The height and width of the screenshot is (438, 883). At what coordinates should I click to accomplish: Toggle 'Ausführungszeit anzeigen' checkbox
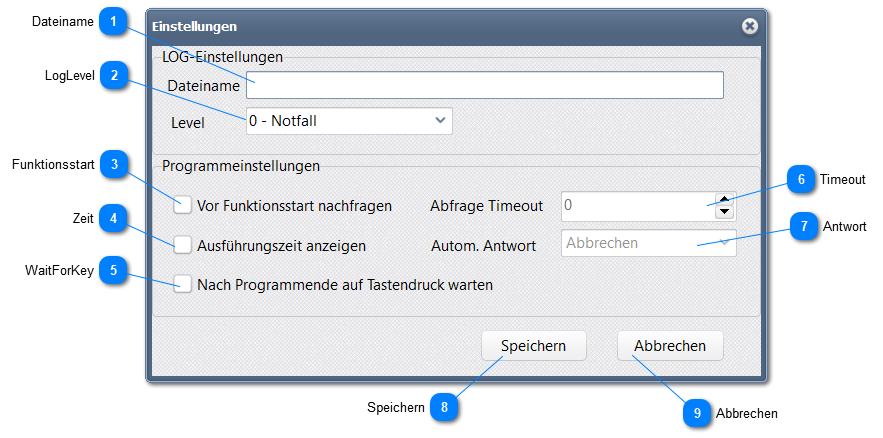point(183,245)
